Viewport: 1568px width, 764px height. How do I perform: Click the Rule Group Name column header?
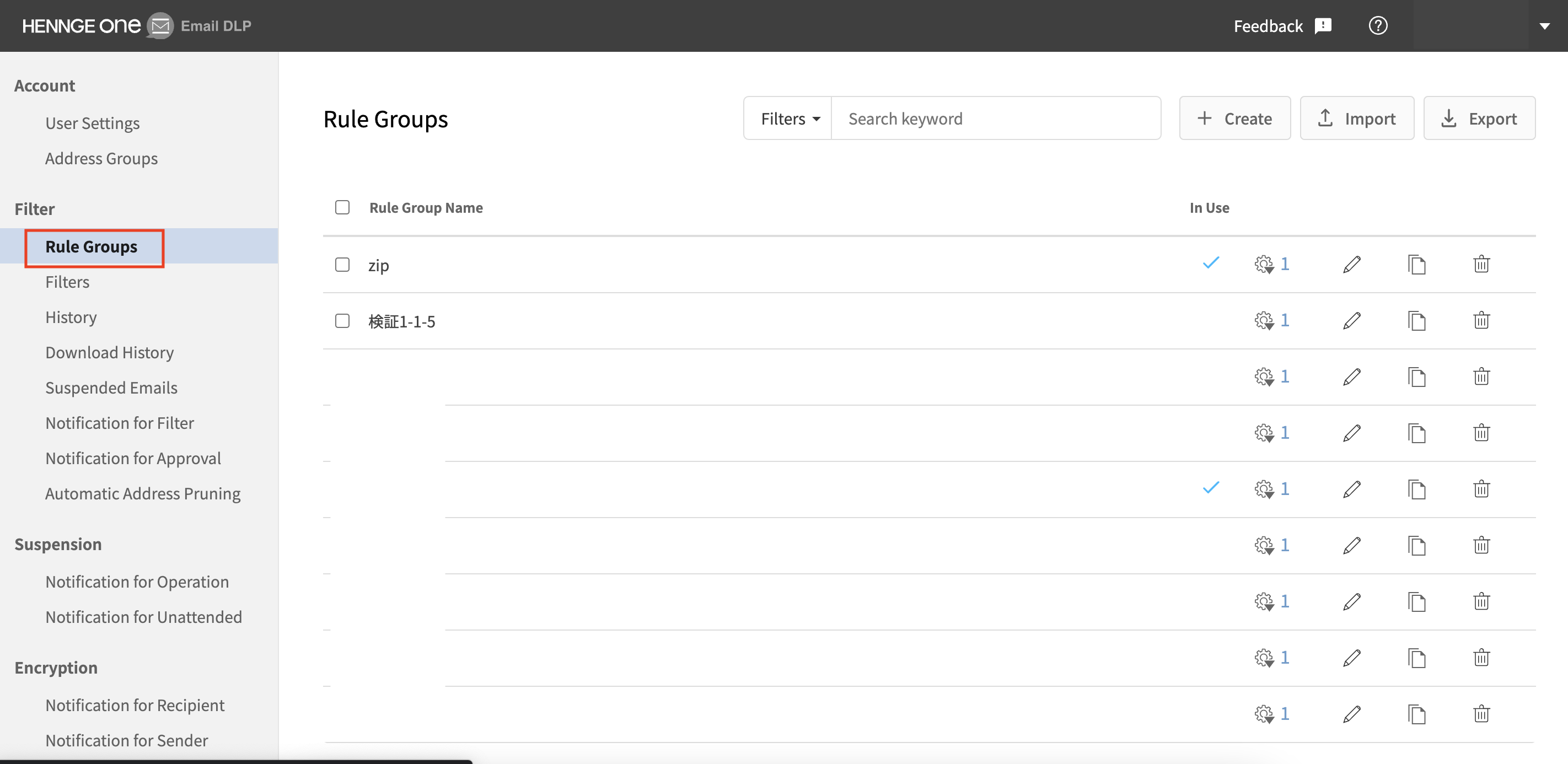point(426,208)
